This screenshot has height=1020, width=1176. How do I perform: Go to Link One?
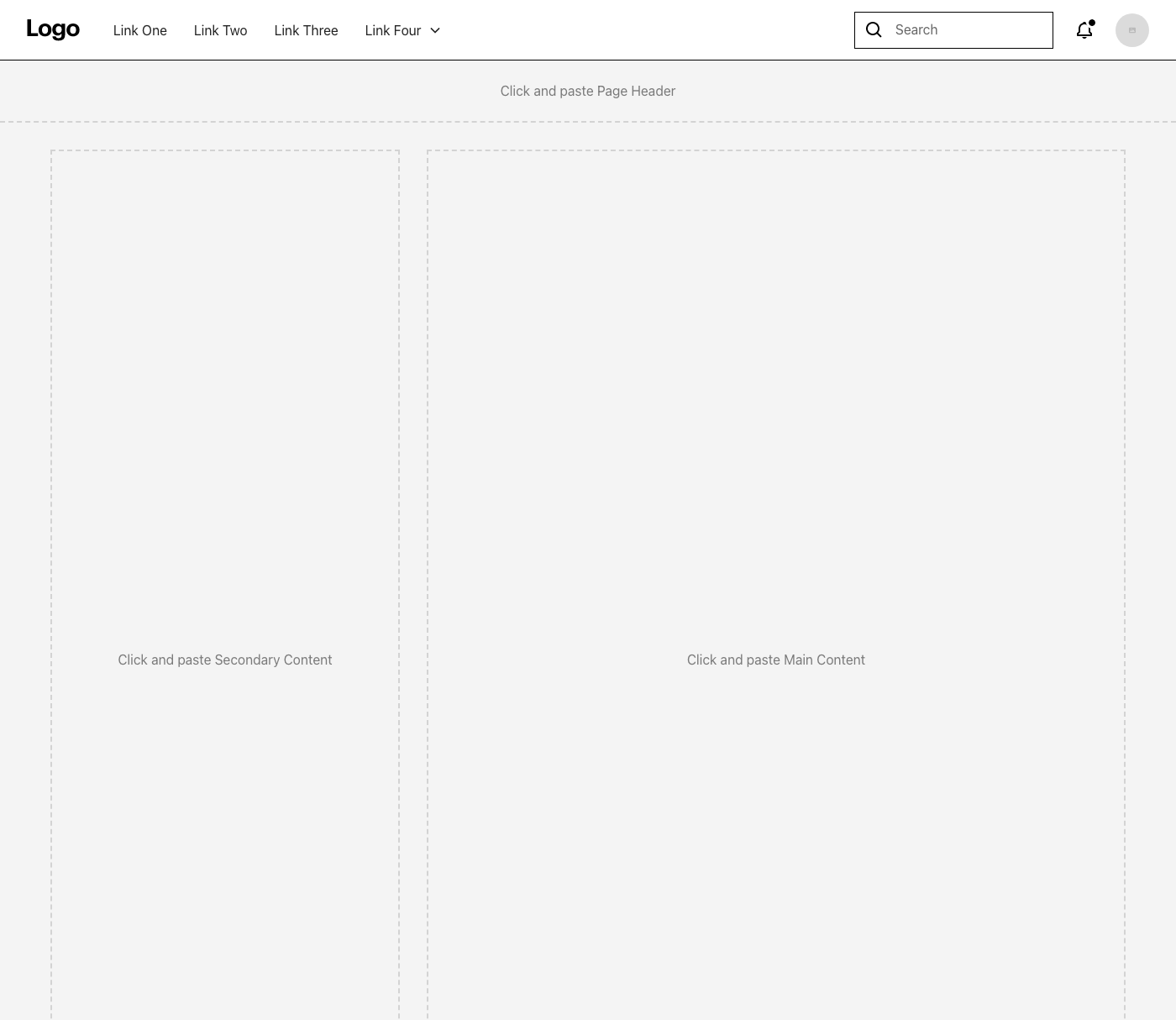[x=140, y=30]
